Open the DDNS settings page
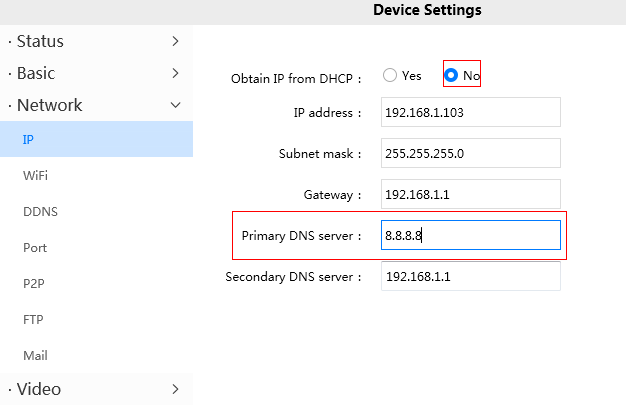Image resolution: width=626 pixels, height=405 pixels. (39, 211)
